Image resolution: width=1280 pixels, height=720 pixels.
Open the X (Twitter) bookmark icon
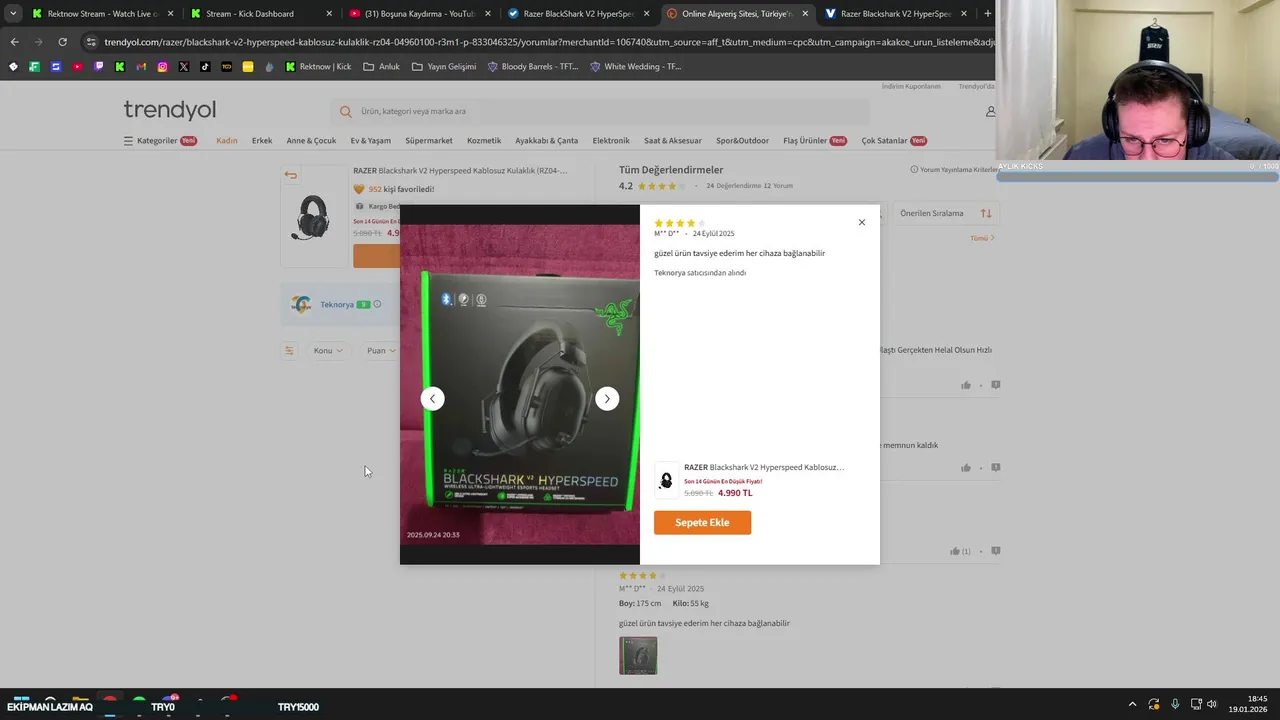(x=184, y=67)
